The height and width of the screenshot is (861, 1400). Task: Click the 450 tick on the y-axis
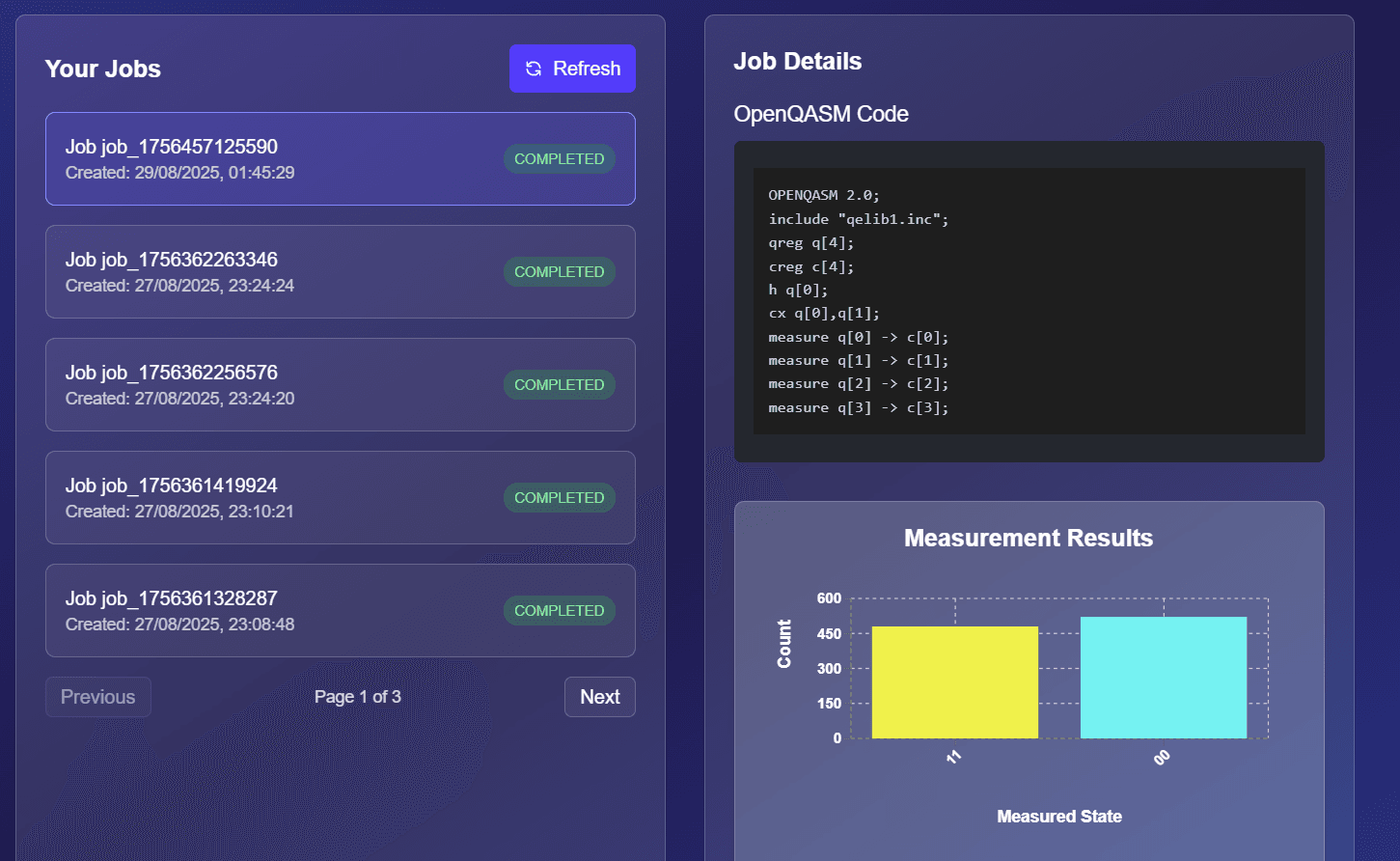829,634
